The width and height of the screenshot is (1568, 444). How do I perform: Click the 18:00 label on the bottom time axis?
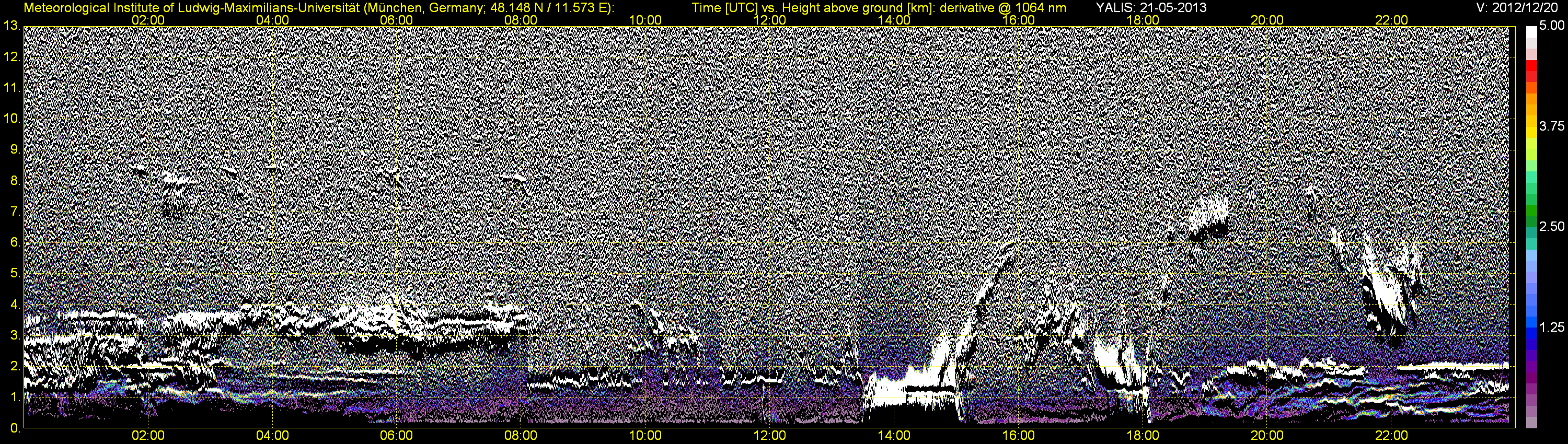tap(1143, 436)
